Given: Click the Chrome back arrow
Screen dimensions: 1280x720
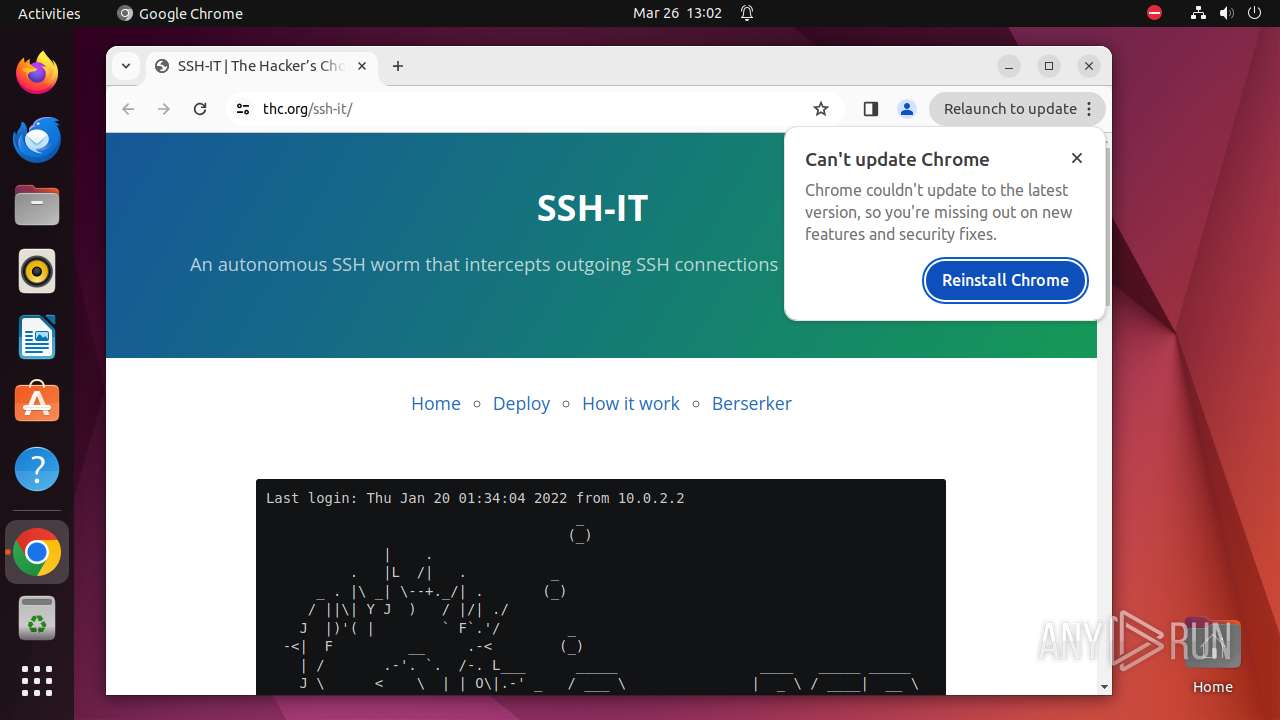Looking at the screenshot, I should 128,109.
